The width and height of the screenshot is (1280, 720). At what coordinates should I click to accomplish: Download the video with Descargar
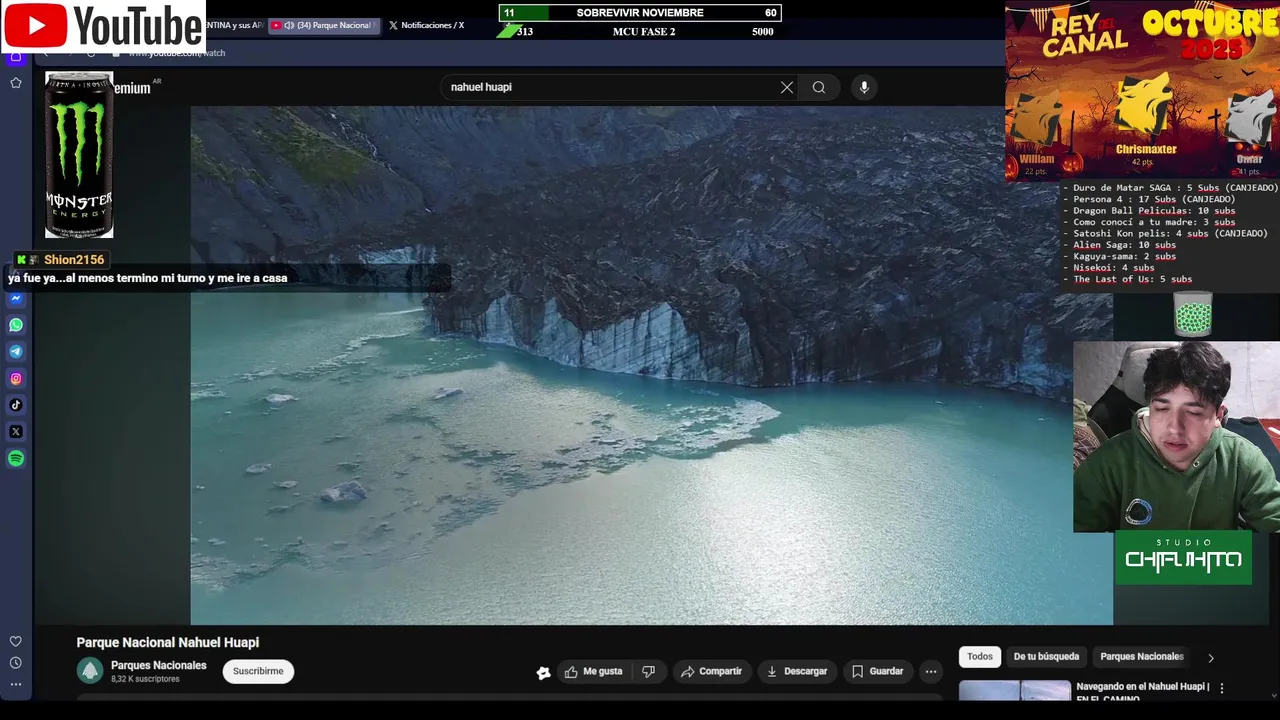pos(797,672)
